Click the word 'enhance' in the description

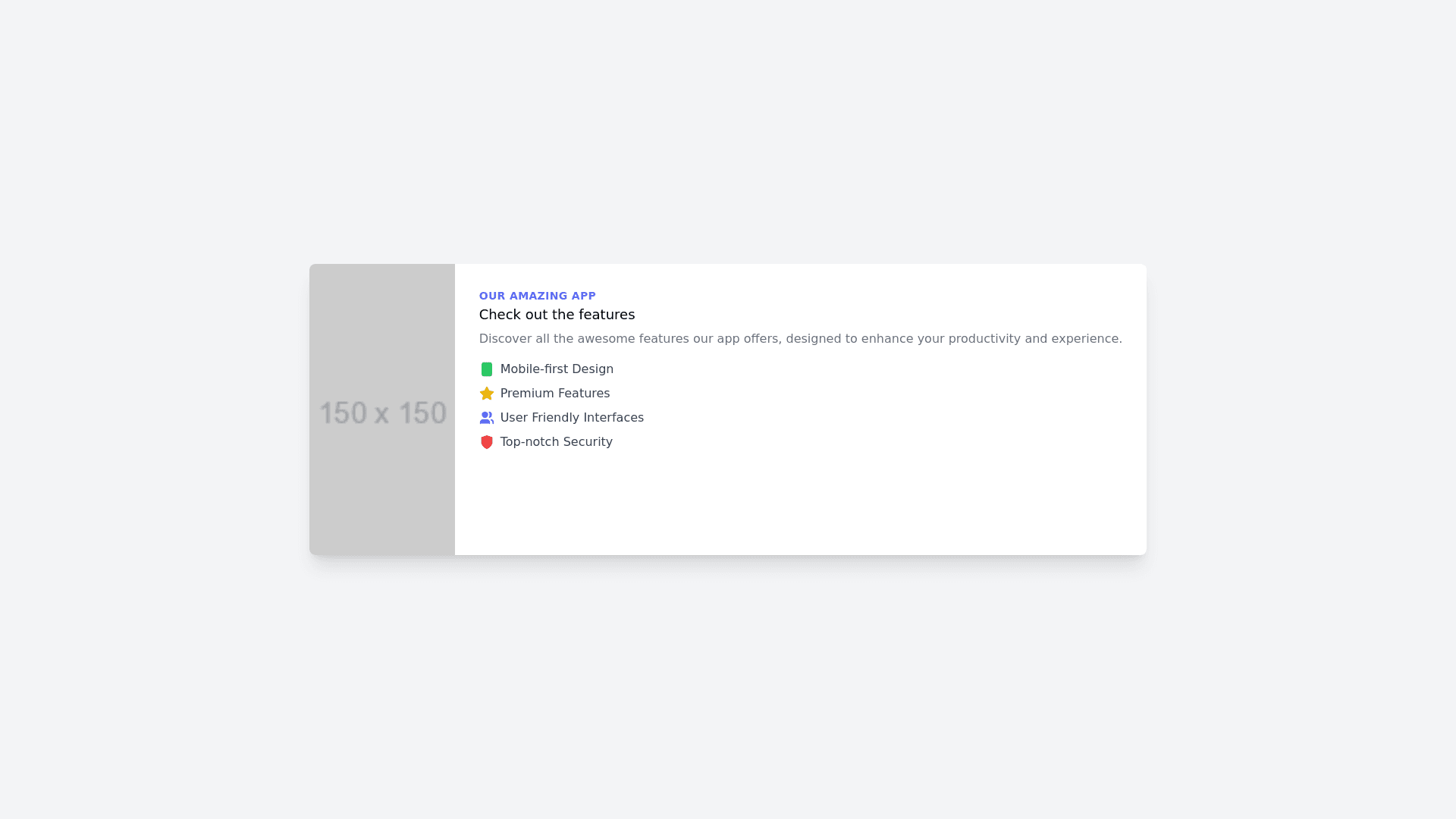[x=886, y=339]
